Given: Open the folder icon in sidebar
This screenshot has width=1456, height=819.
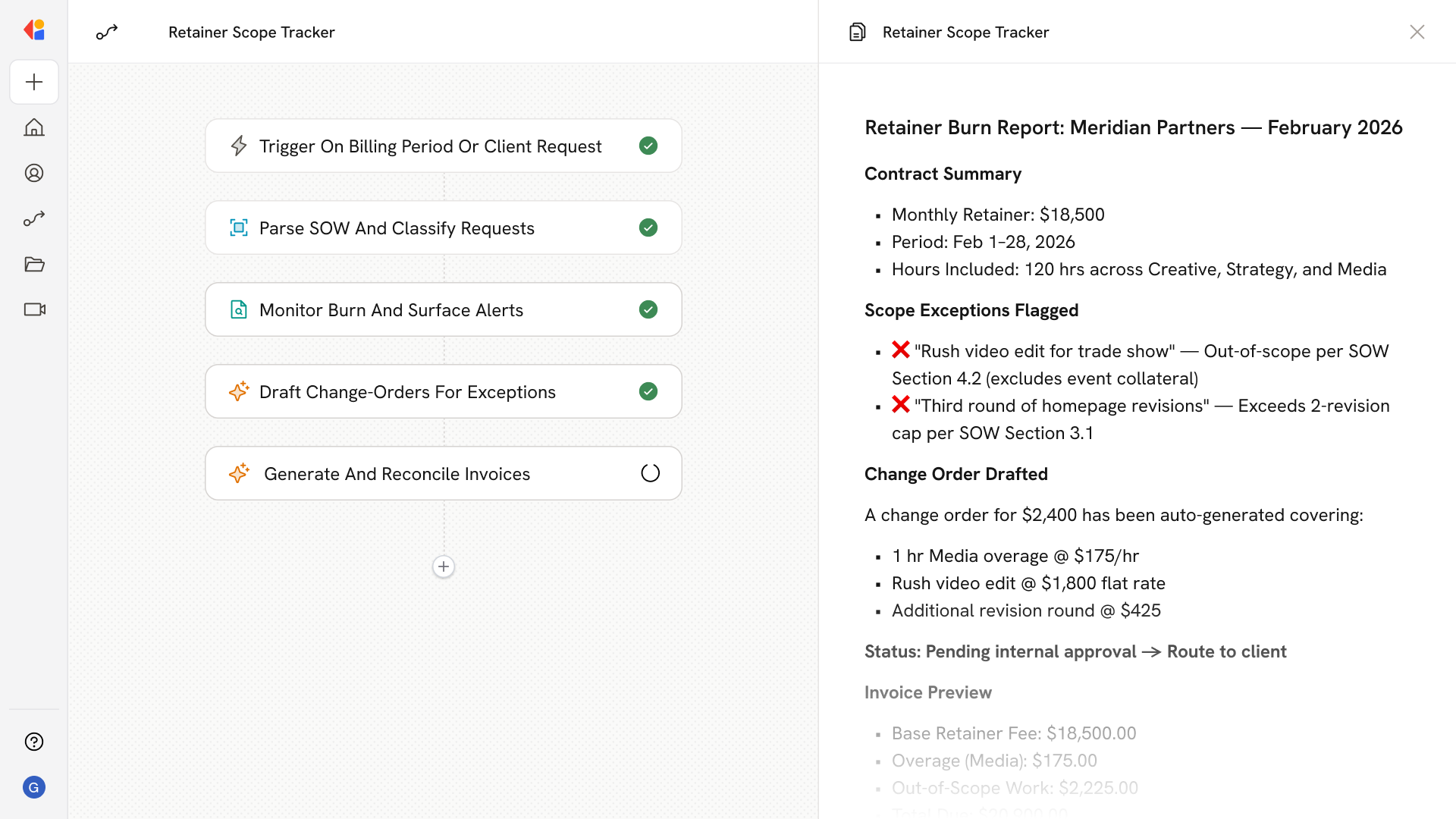Looking at the screenshot, I should (x=34, y=264).
